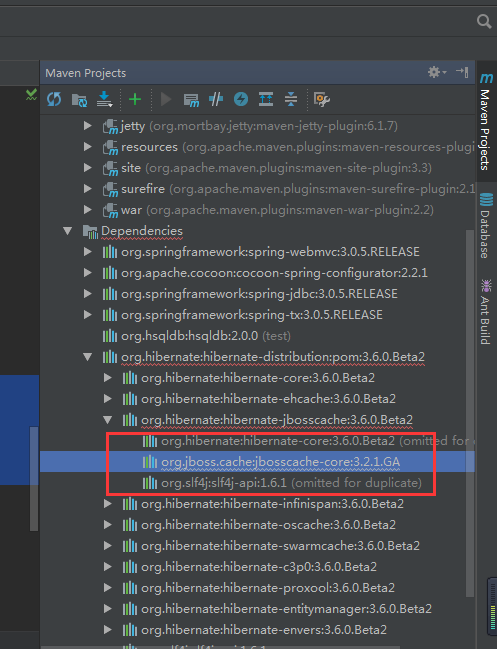Click the plugin icon beside jetty
497x649 pixels.
click(x=110, y=126)
